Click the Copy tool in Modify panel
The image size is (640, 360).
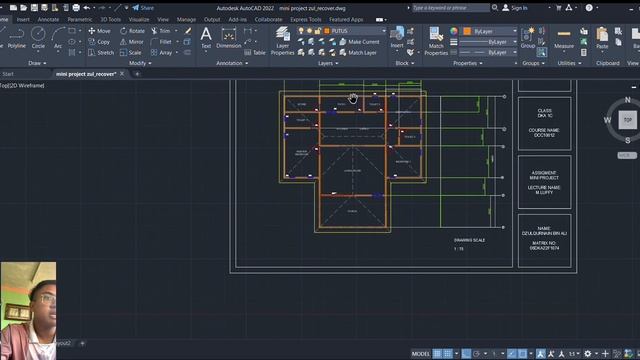[x=99, y=42]
